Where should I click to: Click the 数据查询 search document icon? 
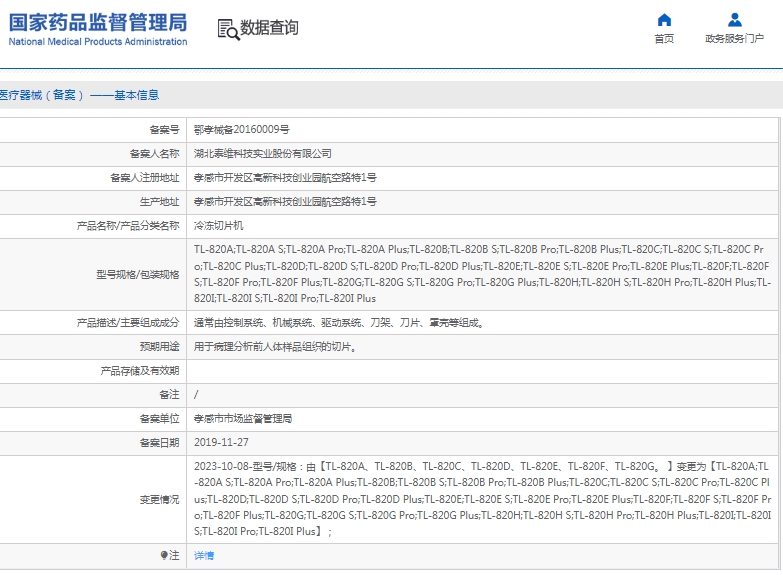point(229,29)
